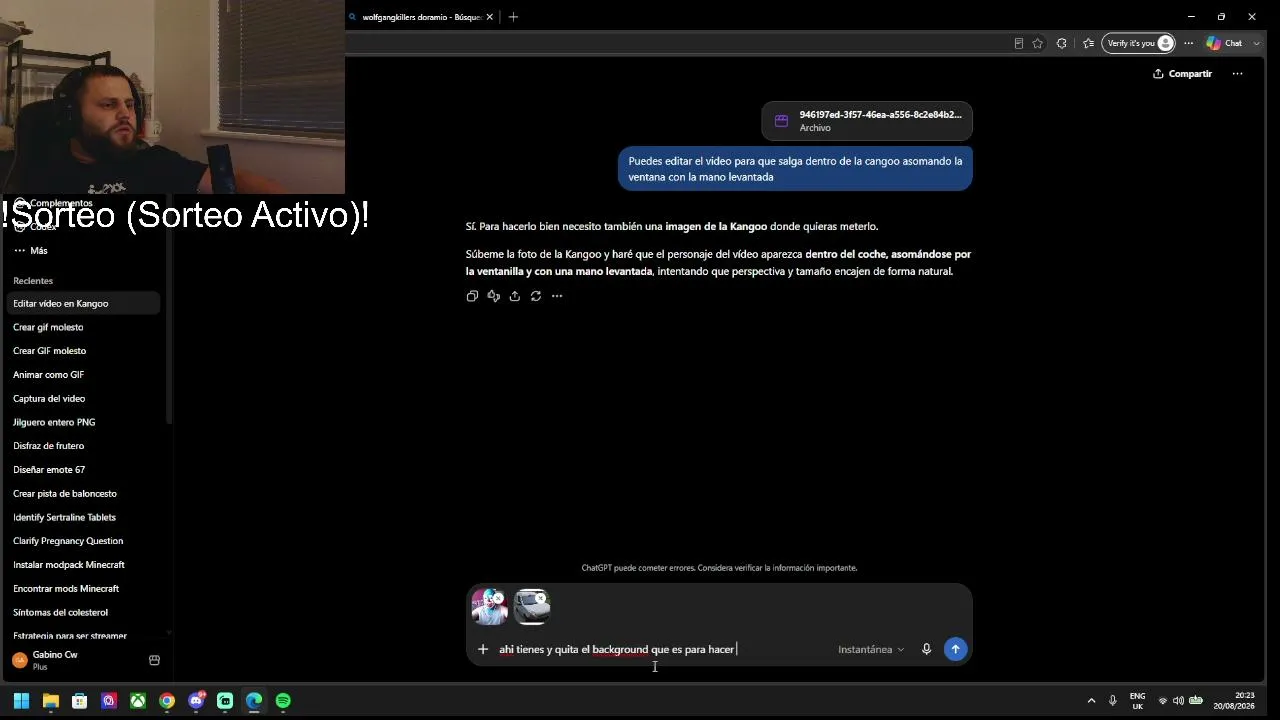
Task: Open the clock and calendar flyout
Action: coord(1234,701)
